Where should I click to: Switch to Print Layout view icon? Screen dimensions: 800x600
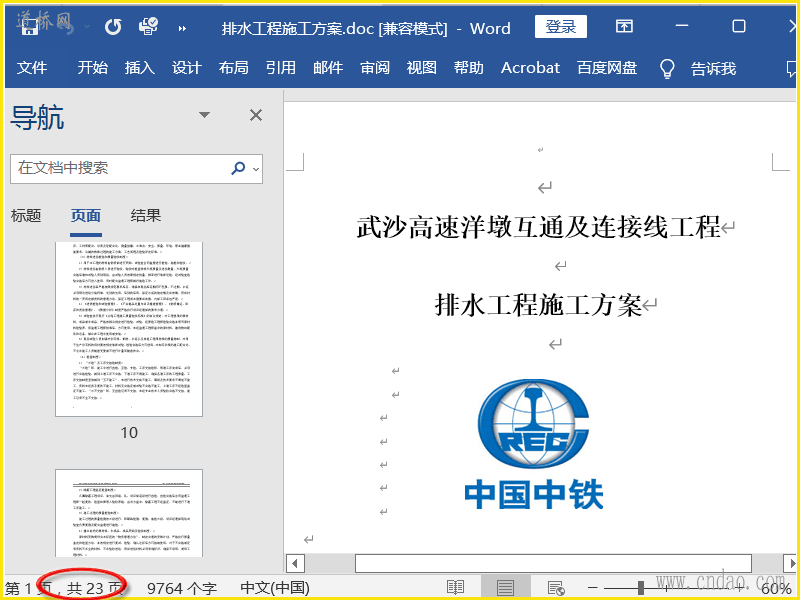[x=505, y=588]
